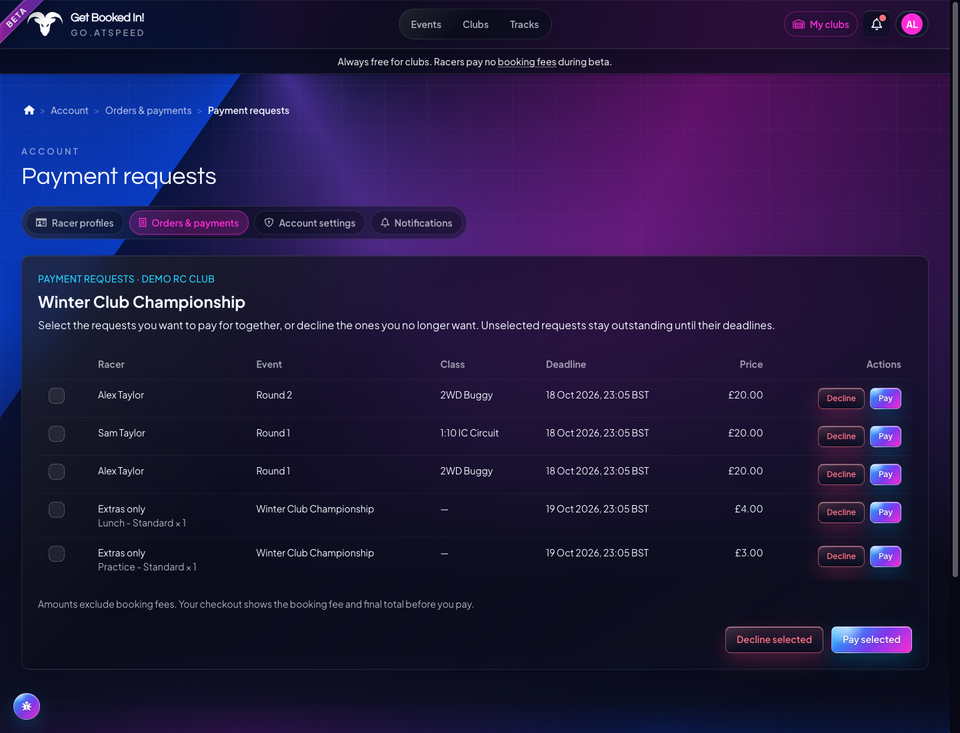
Task: Go to home via breadcrumb house icon
Action: point(29,110)
